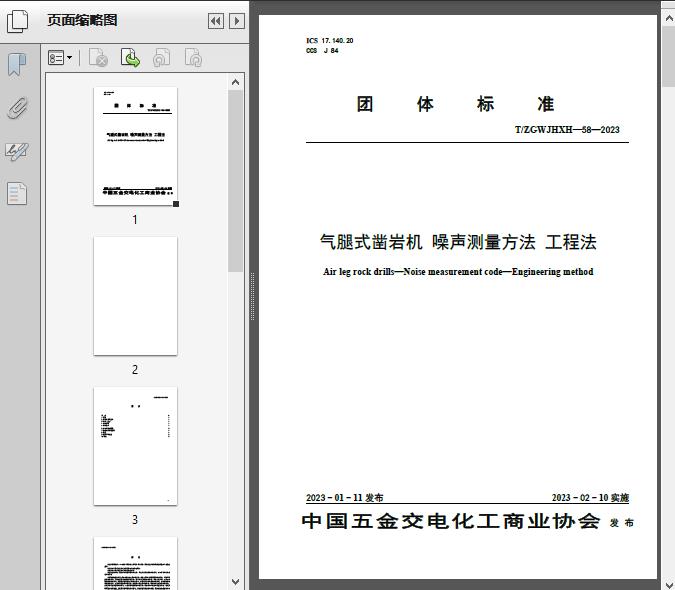Image resolution: width=675 pixels, height=590 pixels.
Task: Open the Signatures panel
Action: click(x=17, y=151)
